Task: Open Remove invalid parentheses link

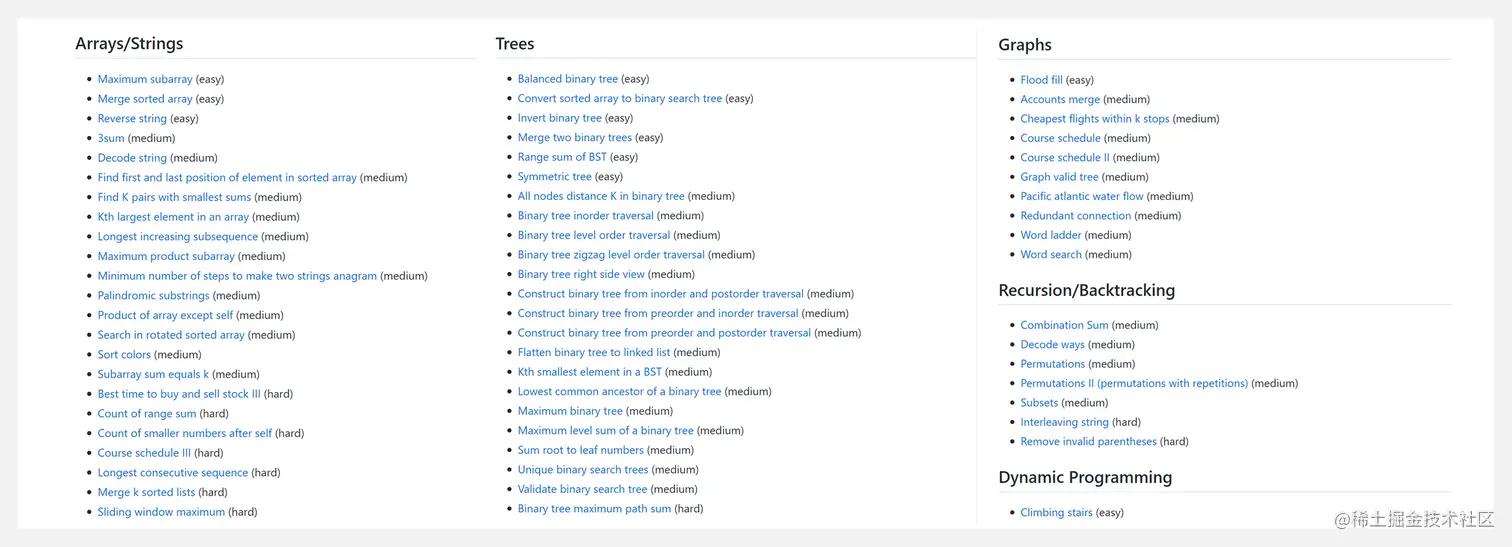Action: click(x=1089, y=442)
